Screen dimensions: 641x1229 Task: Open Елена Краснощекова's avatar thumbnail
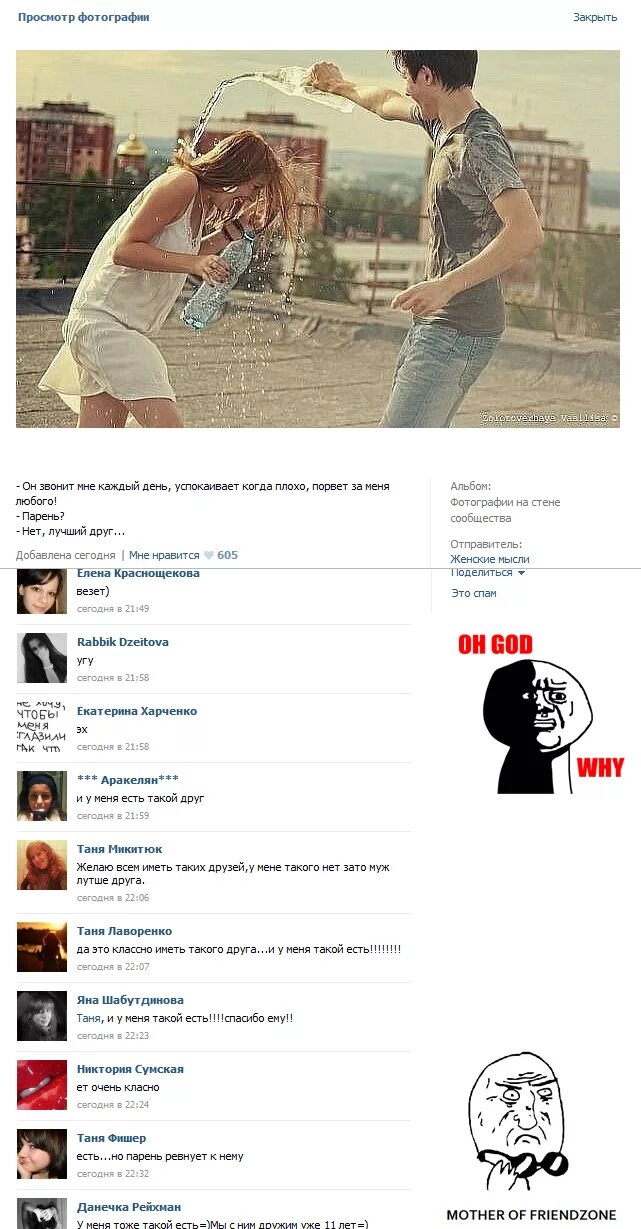[42, 591]
